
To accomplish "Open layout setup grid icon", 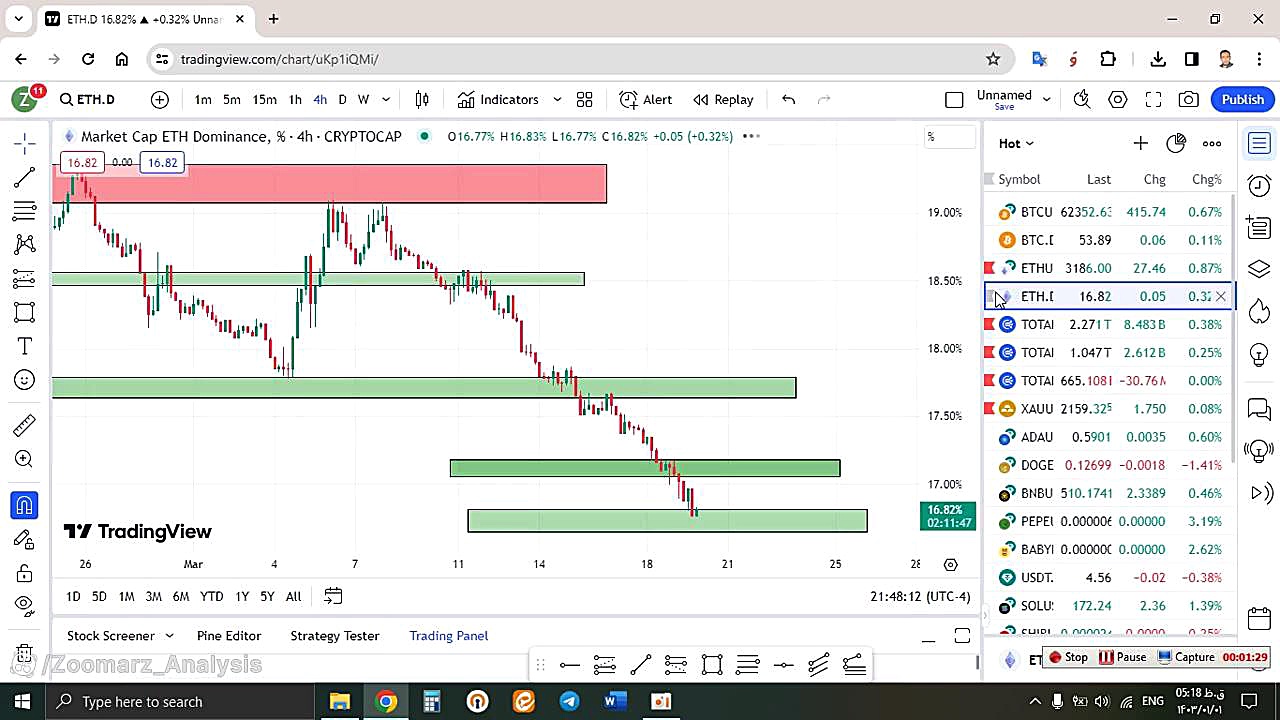I will click(x=585, y=99).
